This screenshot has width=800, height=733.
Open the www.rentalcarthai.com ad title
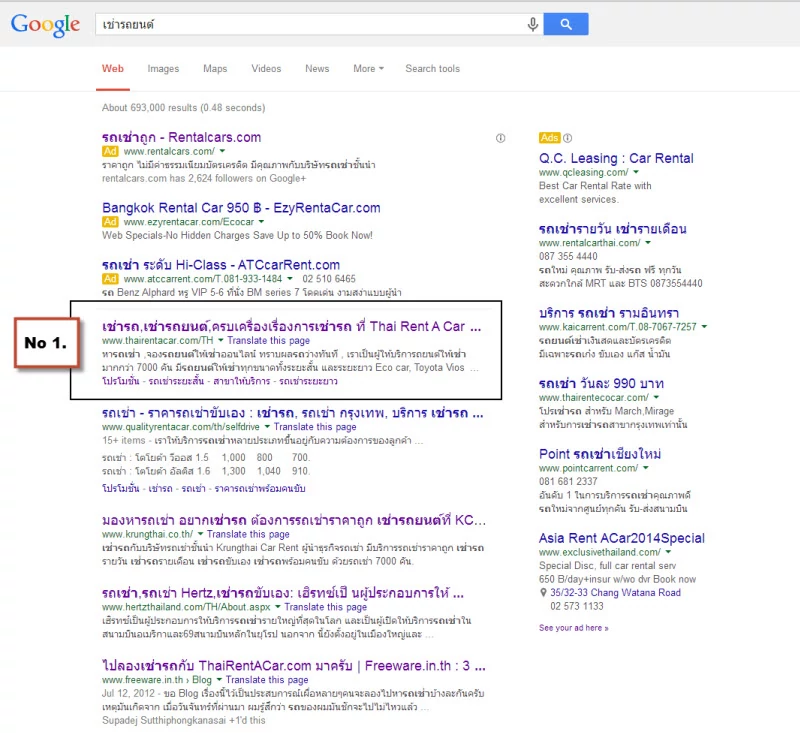[x=612, y=229]
